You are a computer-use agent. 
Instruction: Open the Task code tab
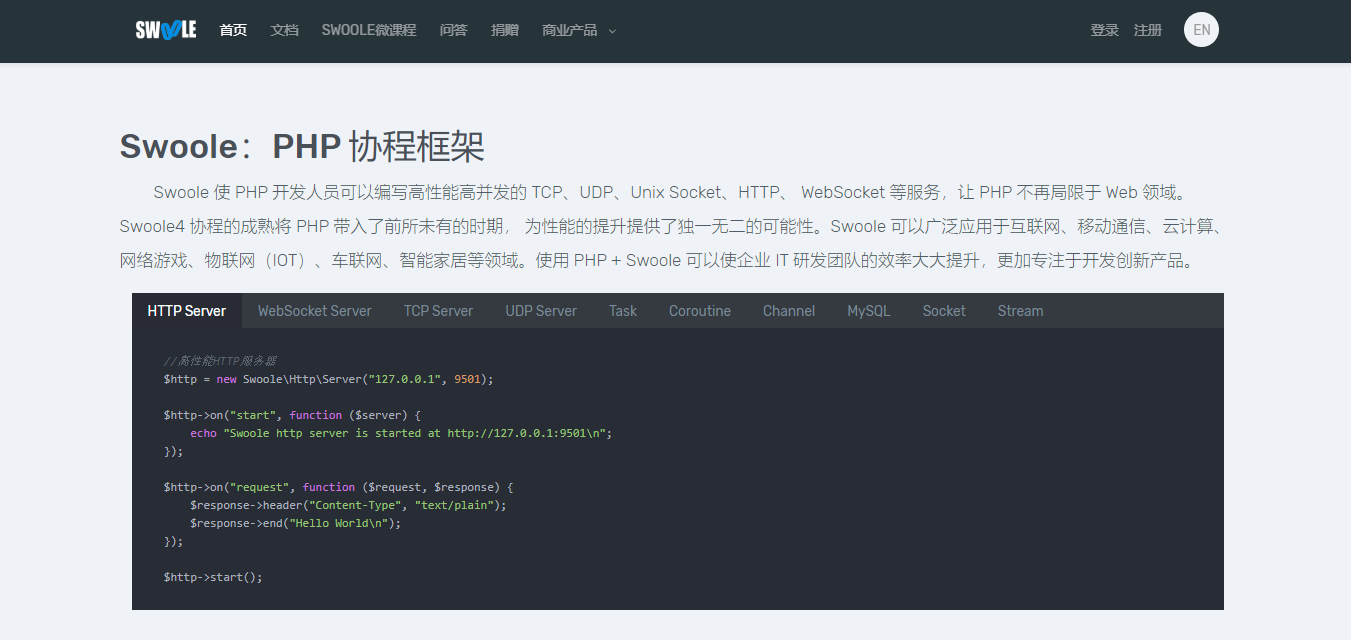pyautogui.click(x=623, y=311)
